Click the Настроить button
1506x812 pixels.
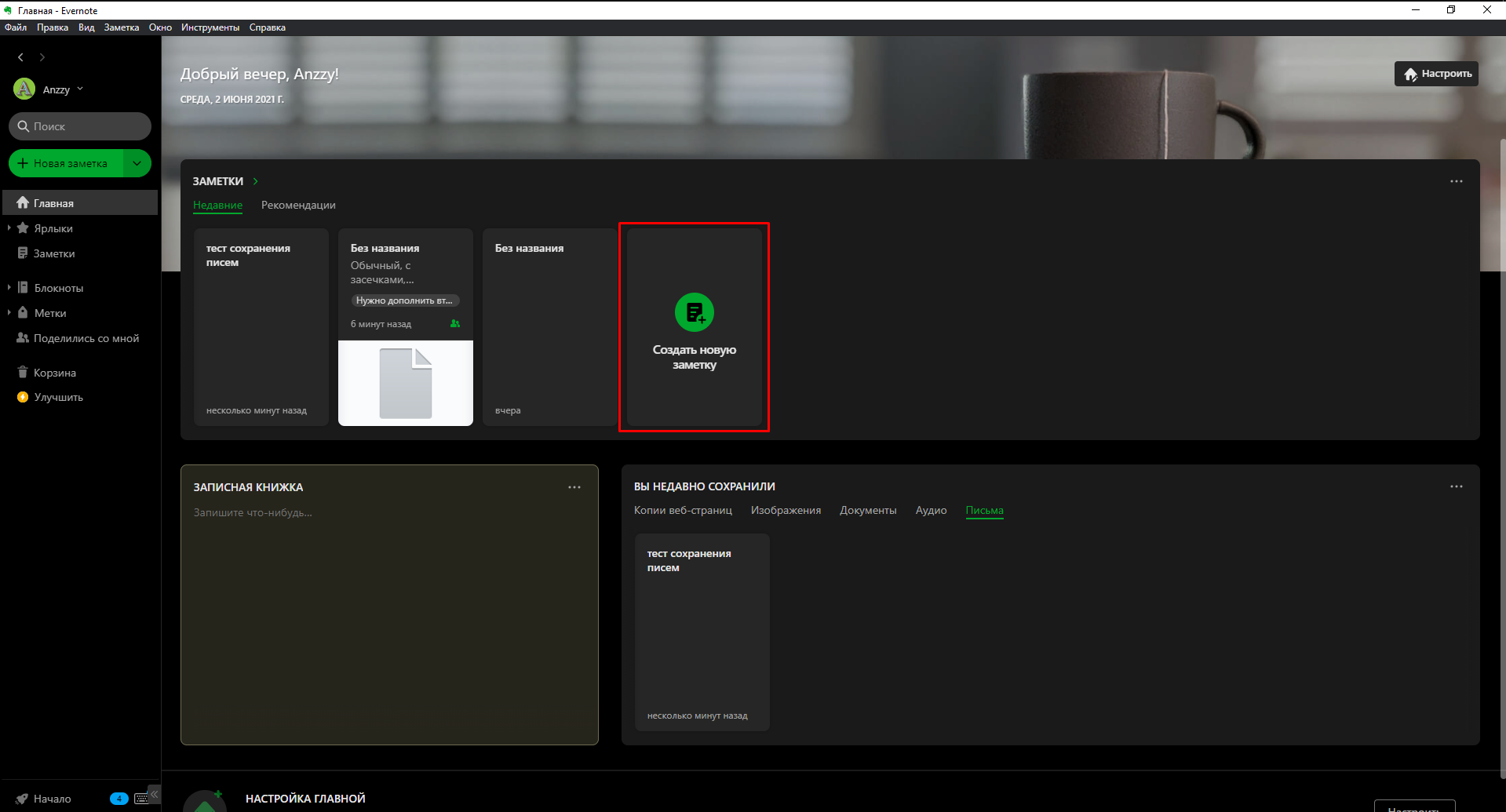(1436, 74)
